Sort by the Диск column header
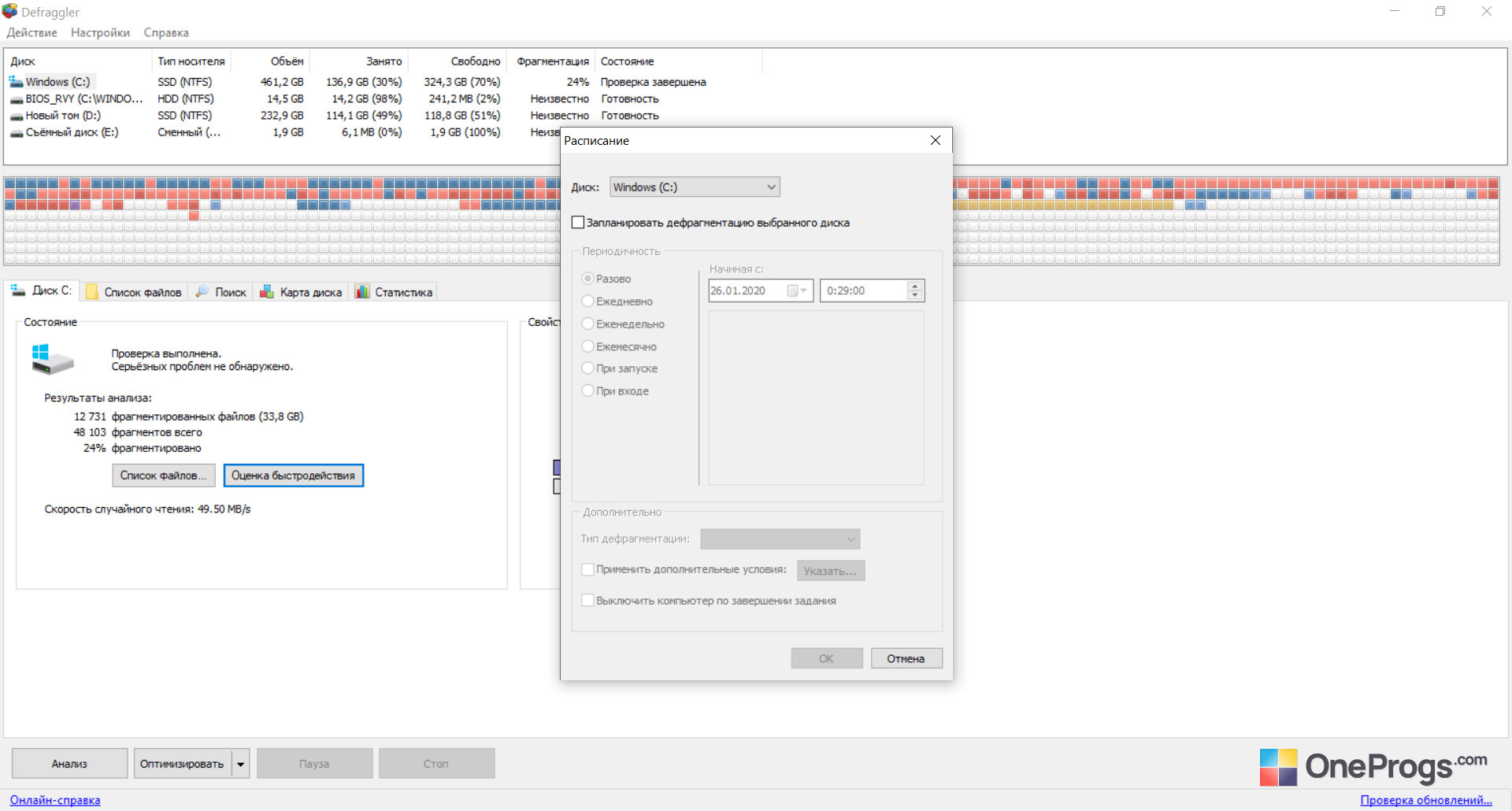Image resolution: width=1512 pixels, height=811 pixels. tap(78, 61)
